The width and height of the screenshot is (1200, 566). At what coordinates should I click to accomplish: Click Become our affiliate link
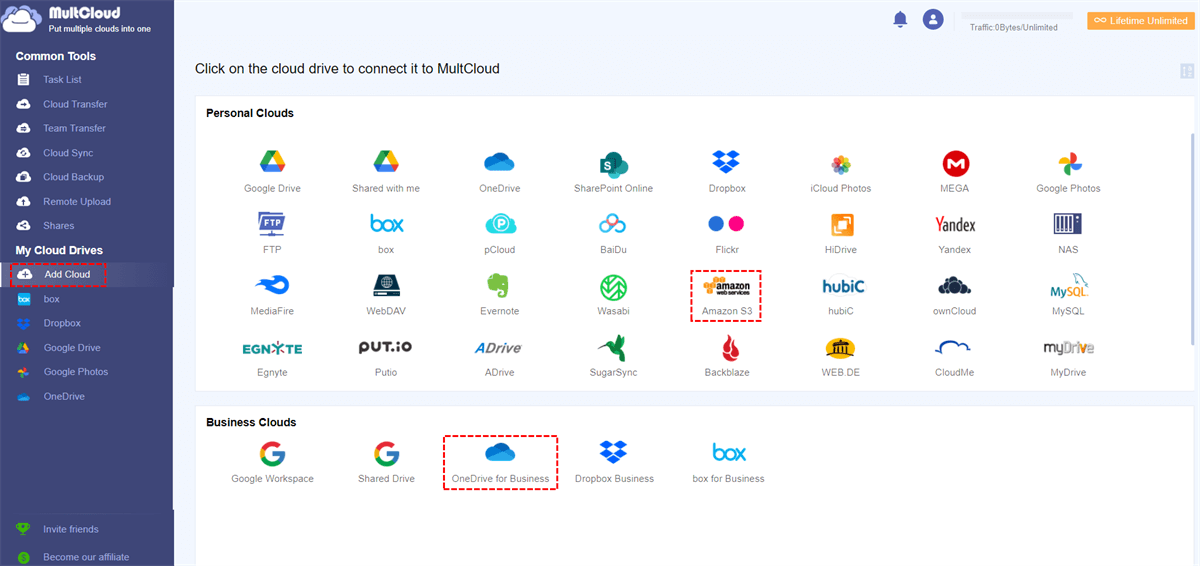pos(85,557)
